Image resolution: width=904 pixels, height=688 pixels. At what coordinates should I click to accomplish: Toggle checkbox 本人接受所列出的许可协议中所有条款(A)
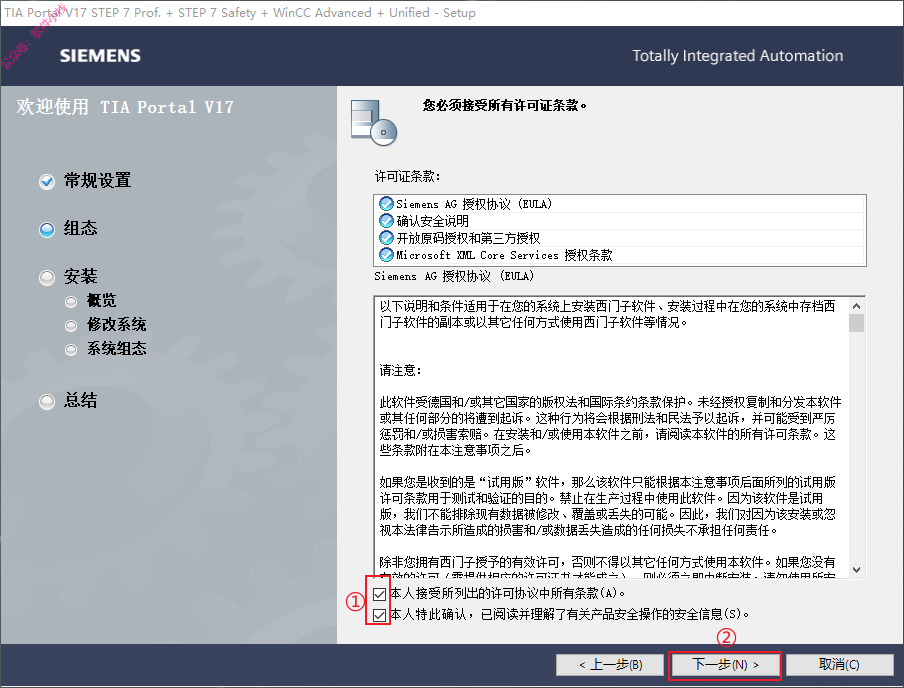click(379, 594)
